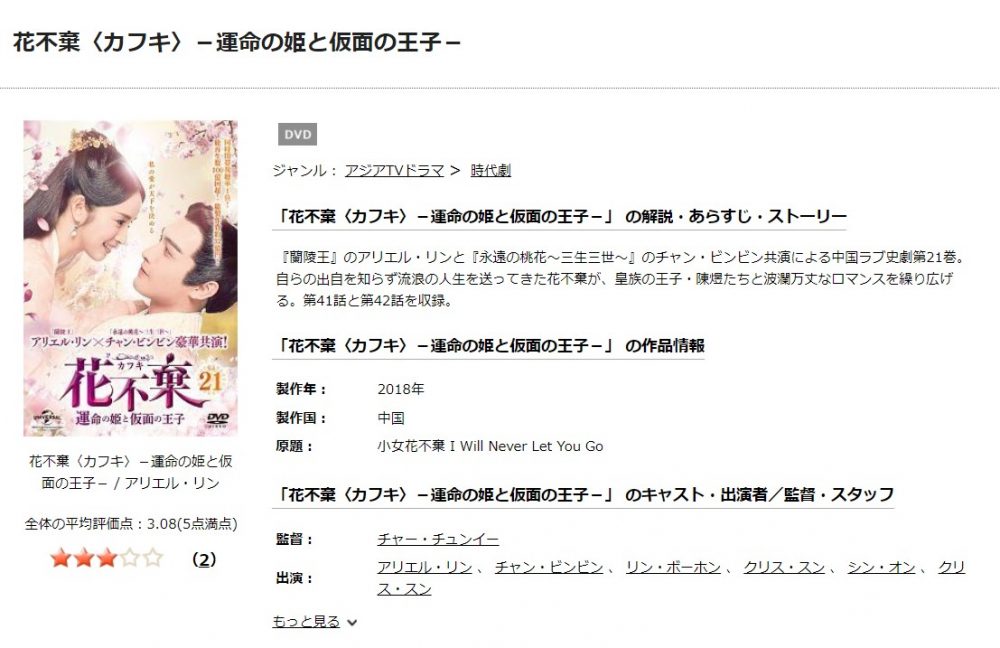Click the gray DVD badge icon
The image size is (1000, 648).
pyautogui.click(x=297, y=135)
